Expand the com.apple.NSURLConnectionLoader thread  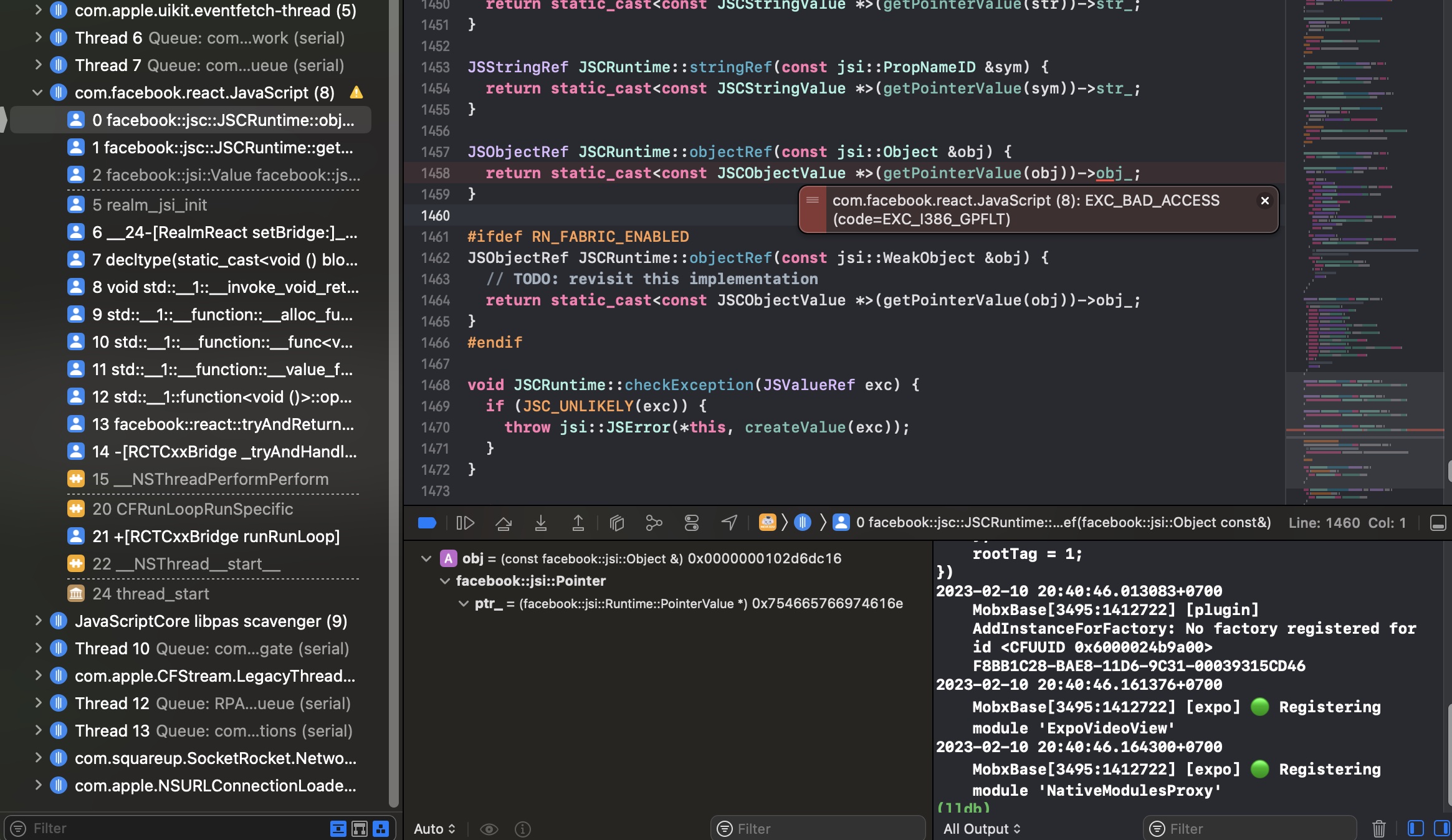(38, 785)
